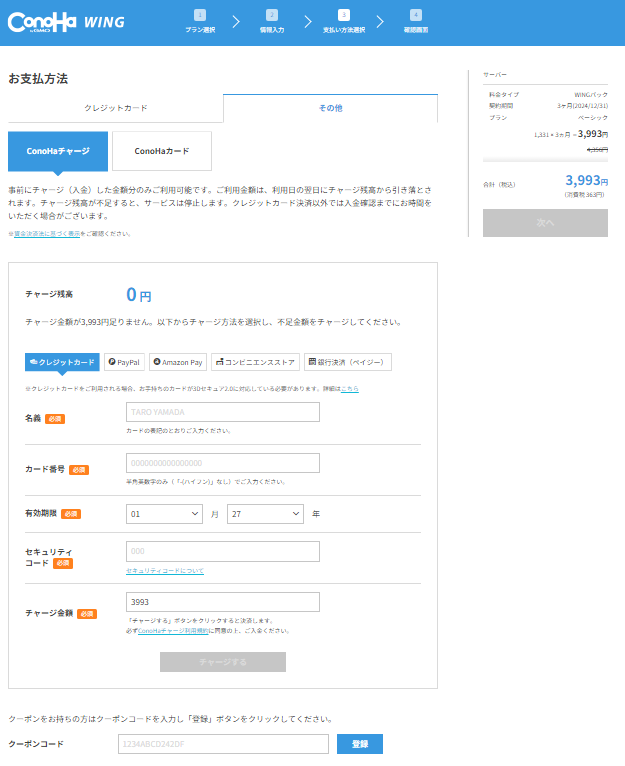The height and width of the screenshot is (766, 625).
Task: Click the 次へ button in summary
Action: coord(545,223)
